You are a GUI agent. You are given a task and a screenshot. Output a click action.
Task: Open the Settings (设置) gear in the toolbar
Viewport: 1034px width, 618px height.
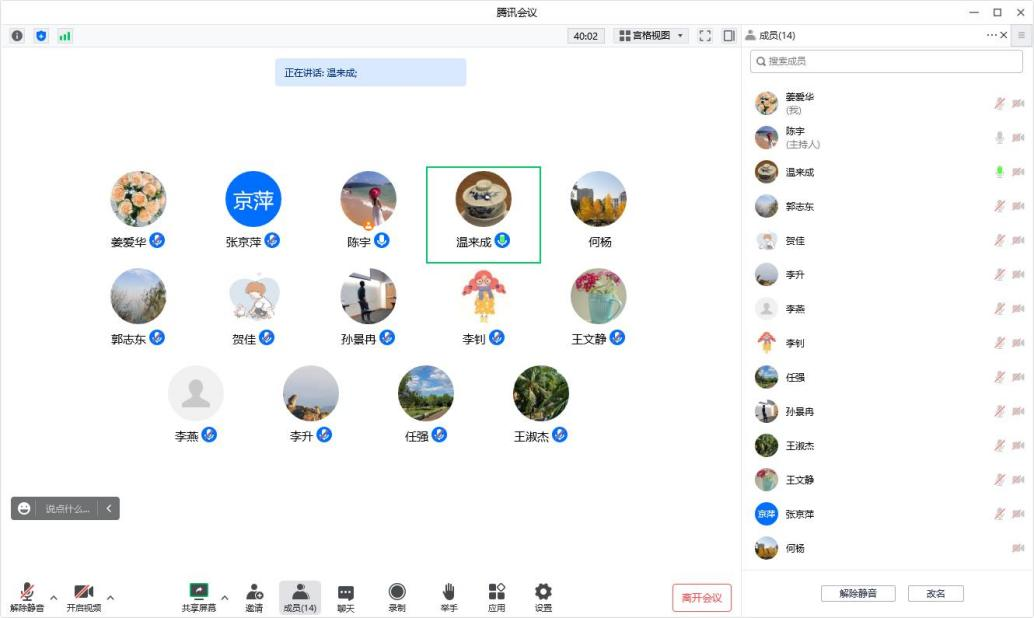click(543, 597)
